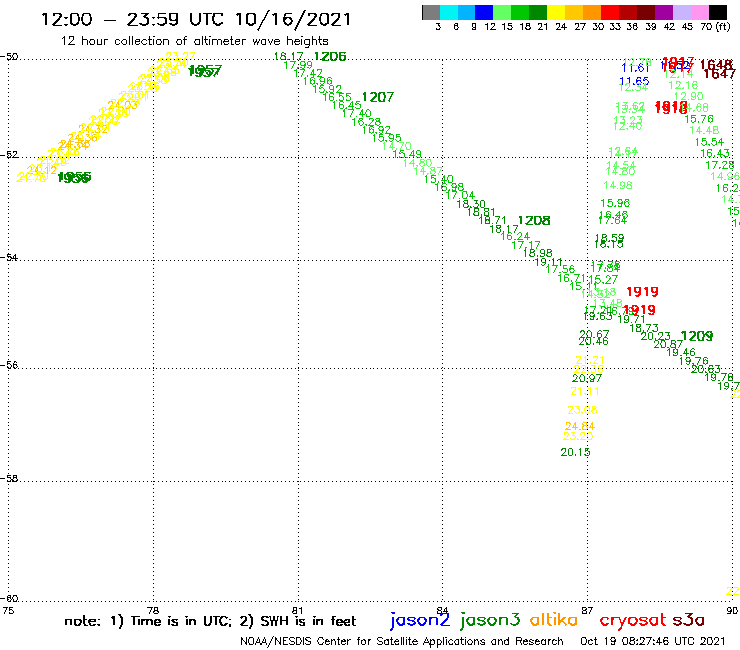This screenshot has height=650, width=740.
Task: Click the orange wave height value 24.84
Action: click(580, 426)
